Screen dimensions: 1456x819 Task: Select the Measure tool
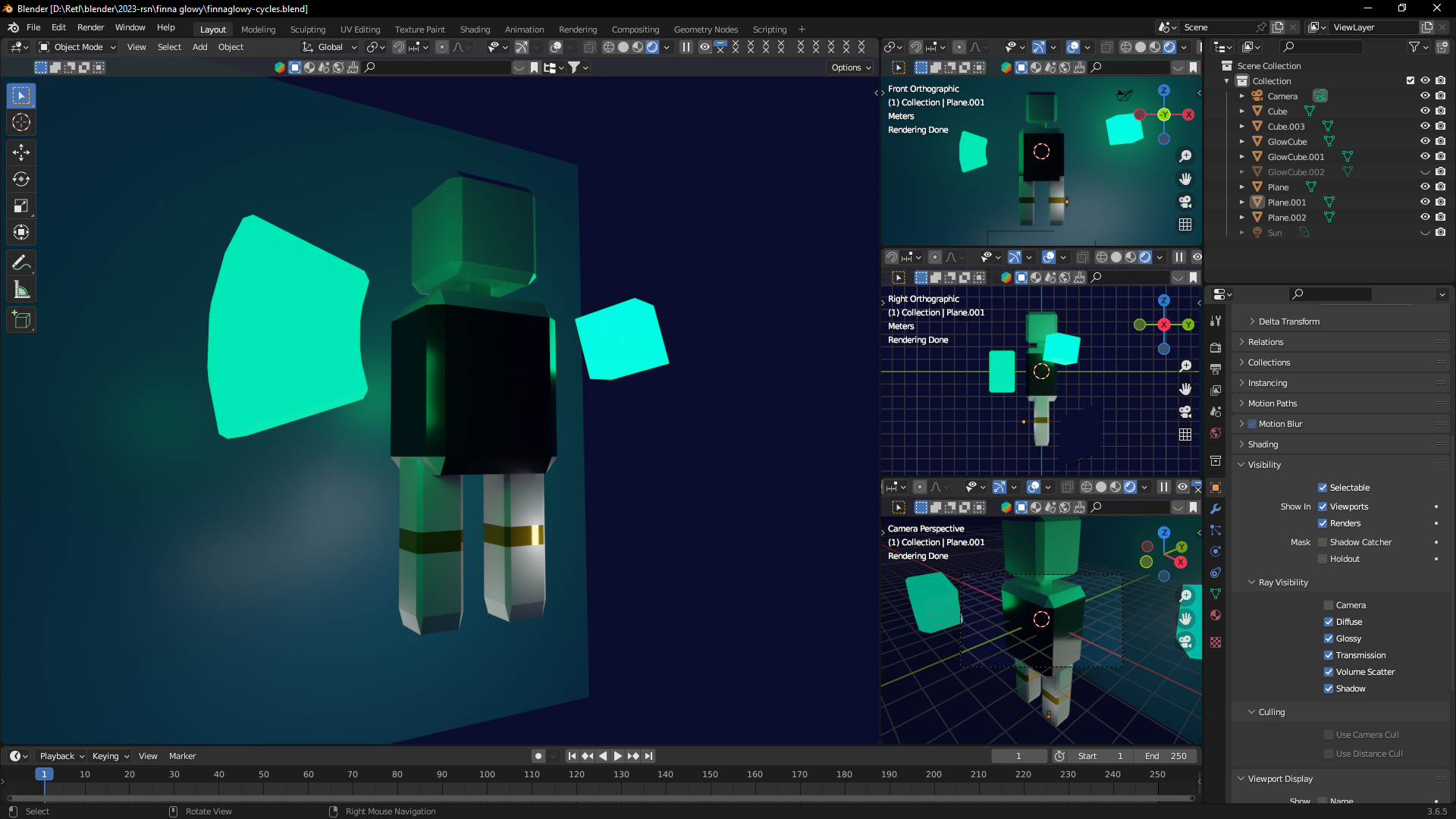(x=21, y=290)
